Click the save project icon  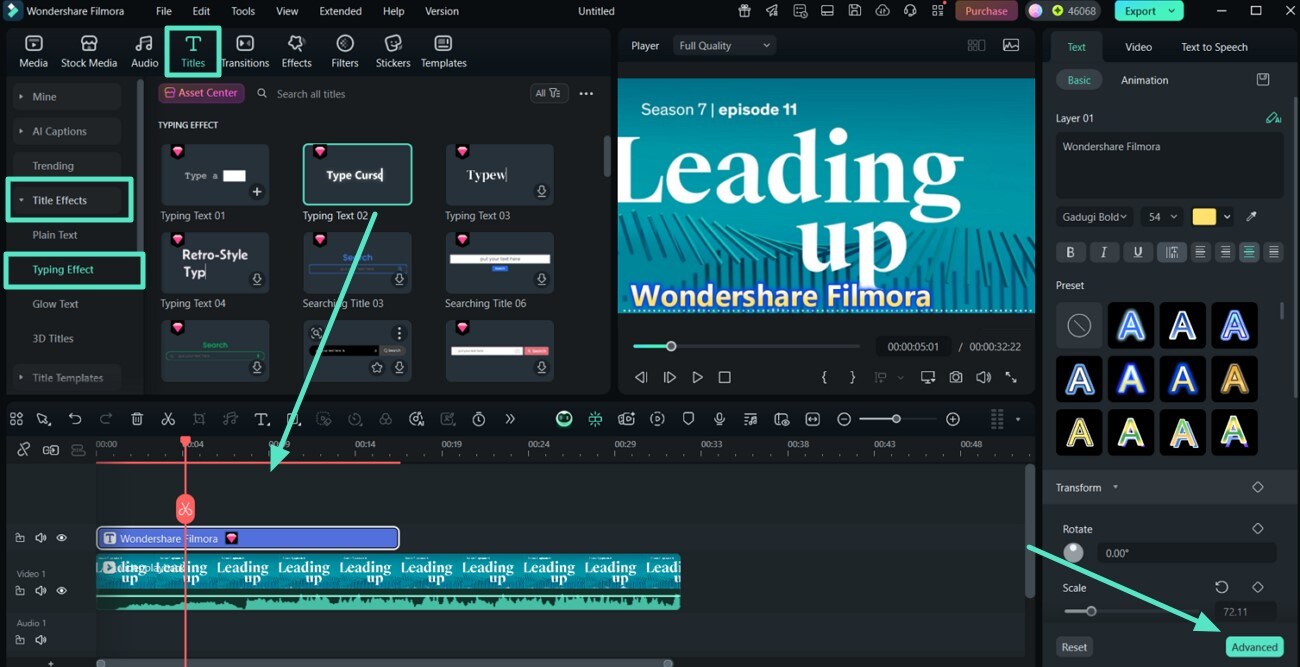(x=854, y=11)
